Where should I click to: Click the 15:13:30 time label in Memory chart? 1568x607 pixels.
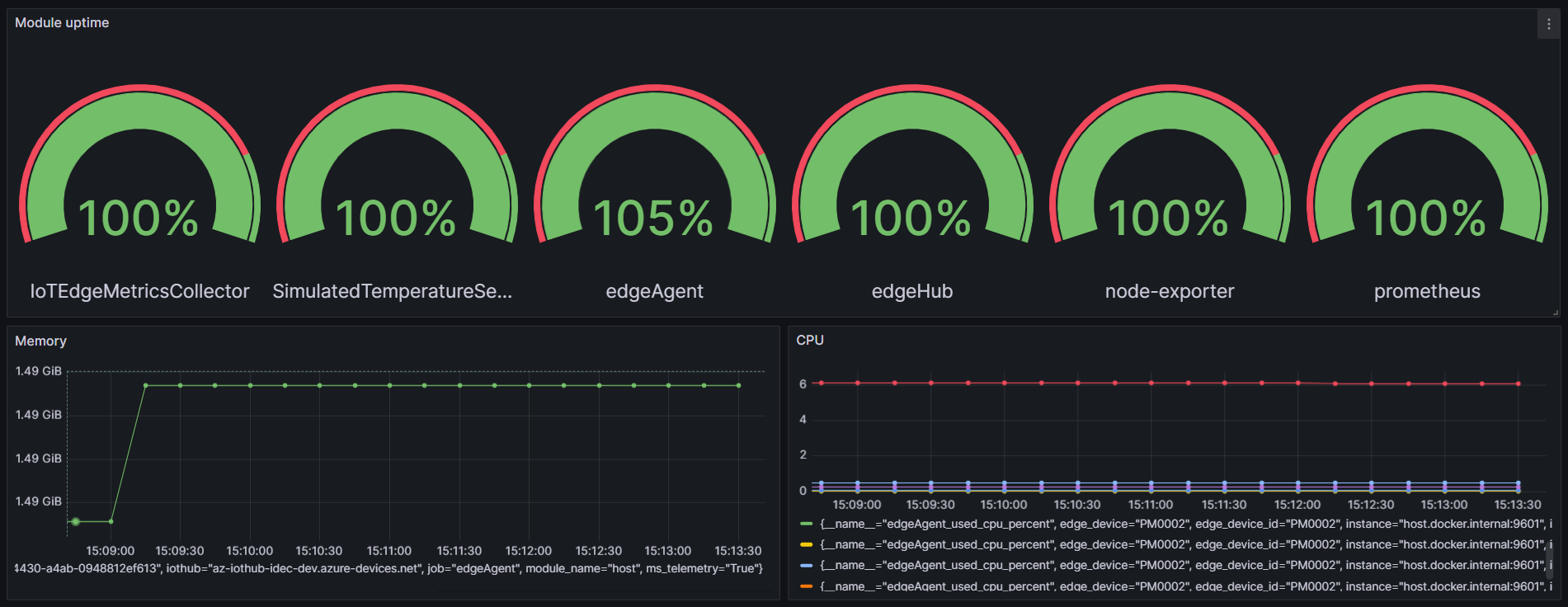[737, 550]
